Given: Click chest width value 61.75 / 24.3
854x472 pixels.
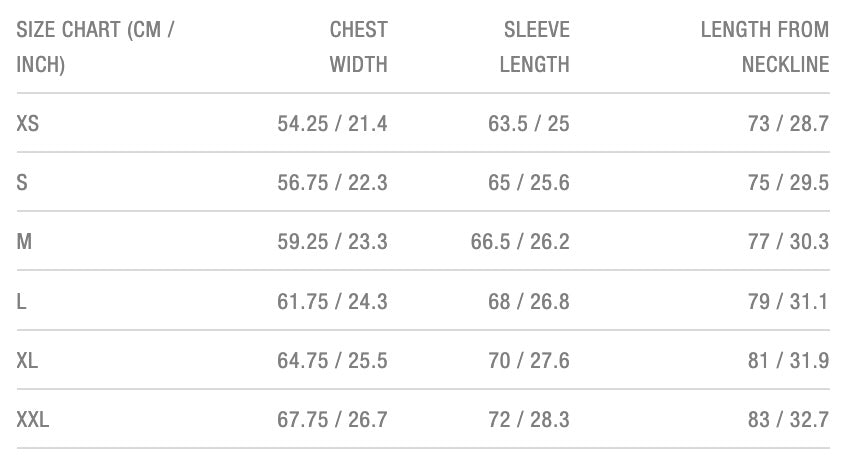Looking at the screenshot, I should tap(332, 301).
